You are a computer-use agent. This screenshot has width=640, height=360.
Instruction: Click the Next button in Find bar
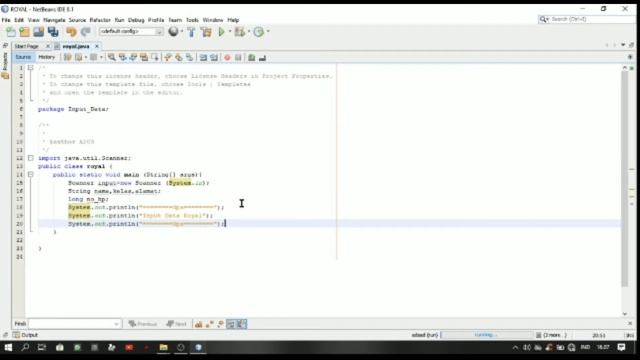pyautogui.click(x=176, y=324)
